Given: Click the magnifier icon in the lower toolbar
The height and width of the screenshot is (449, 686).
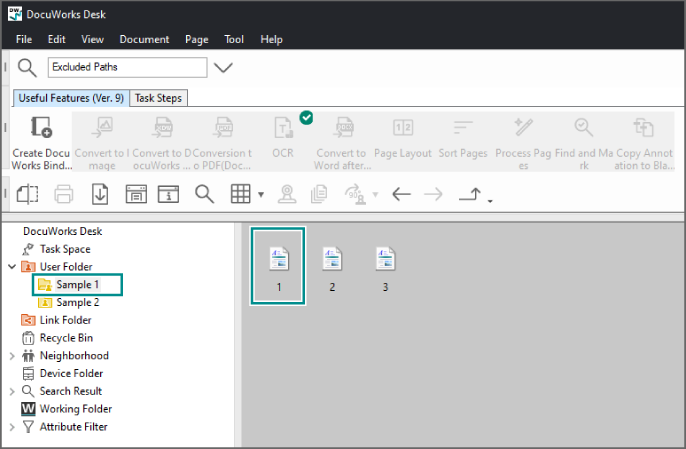Looking at the screenshot, I should (204, 194).
